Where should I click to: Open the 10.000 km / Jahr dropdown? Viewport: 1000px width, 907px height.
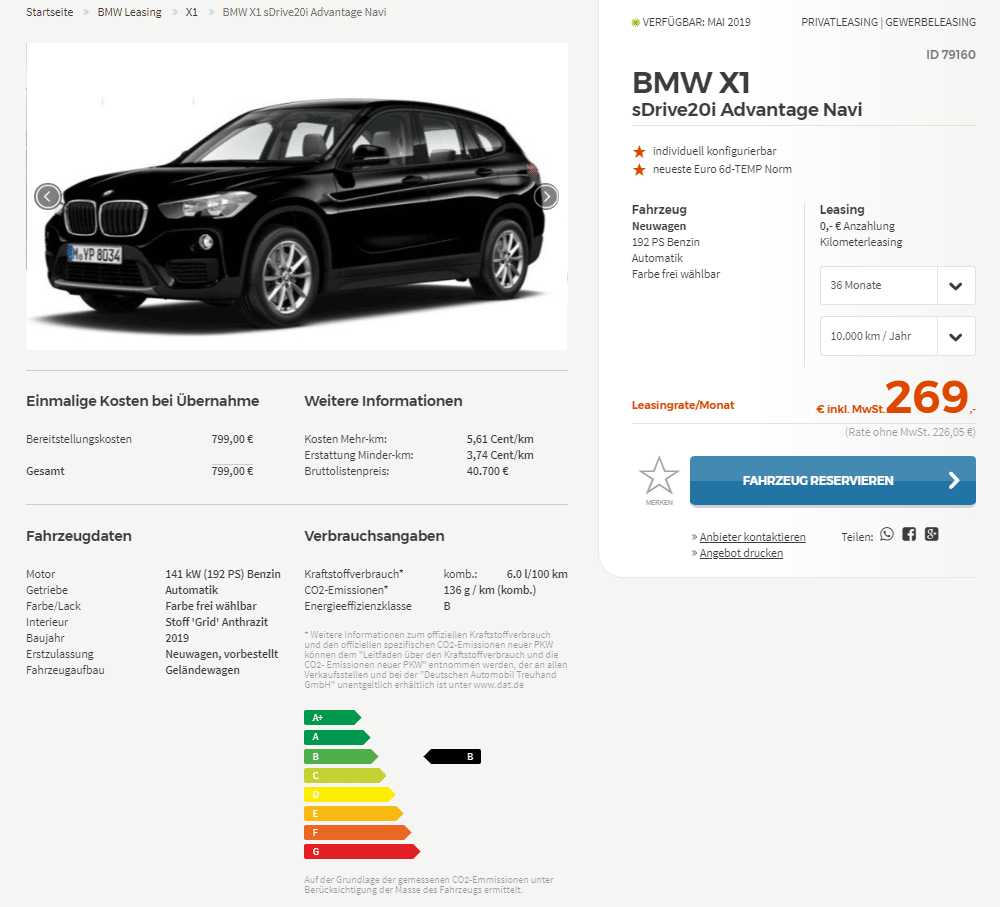click(x=897, y=336)
